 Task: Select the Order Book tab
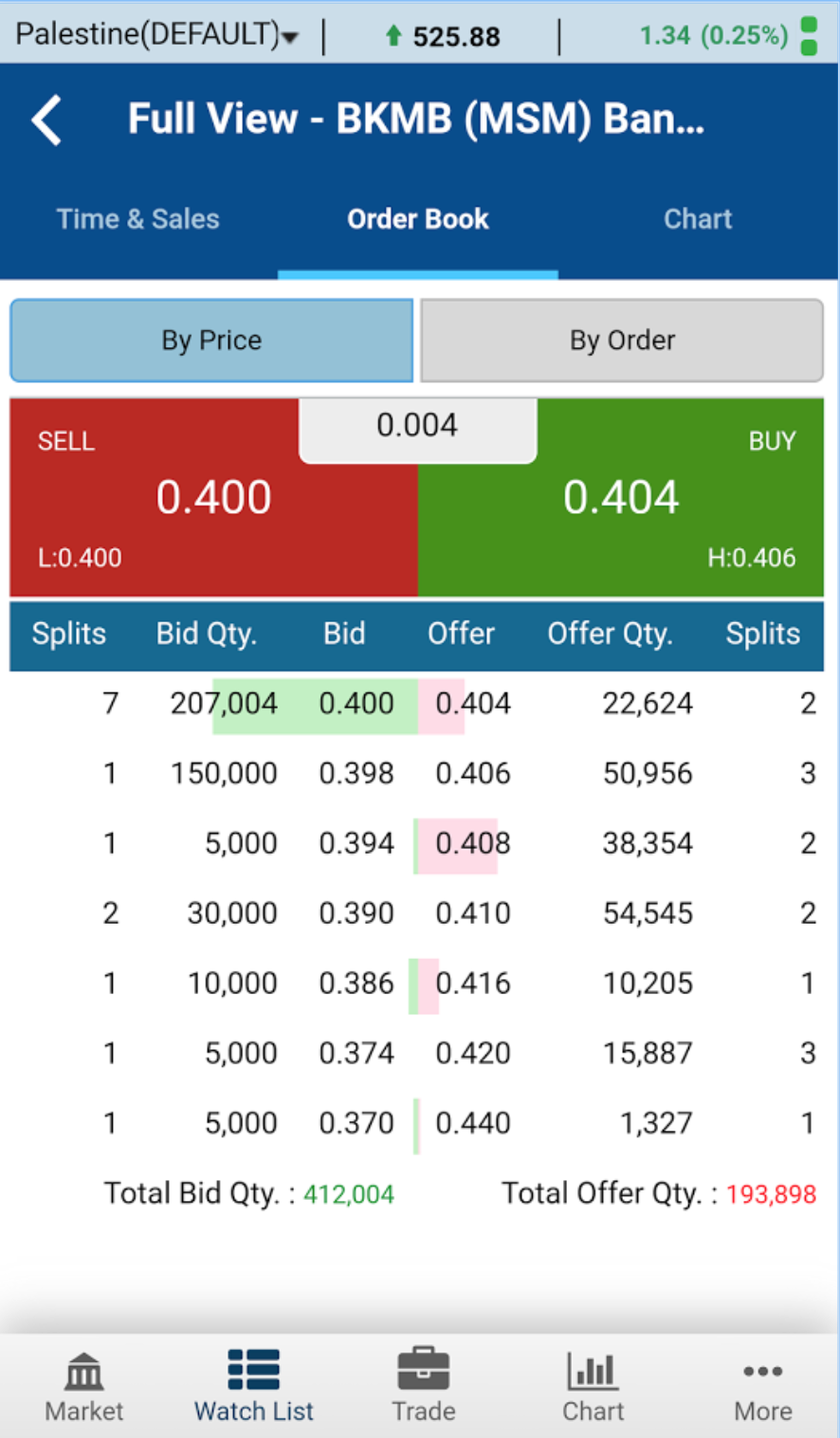click(x=418, y=219)
